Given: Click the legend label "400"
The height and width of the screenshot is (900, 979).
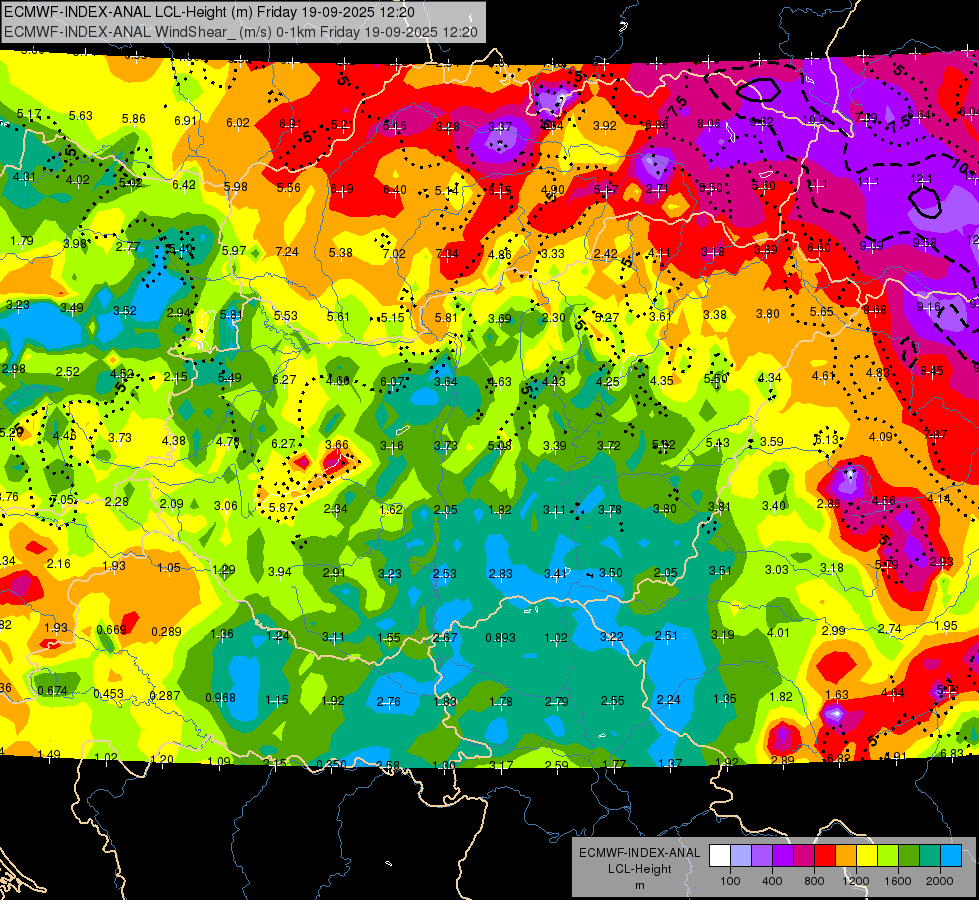Looking at the screenshot, I should coord(772,881).
